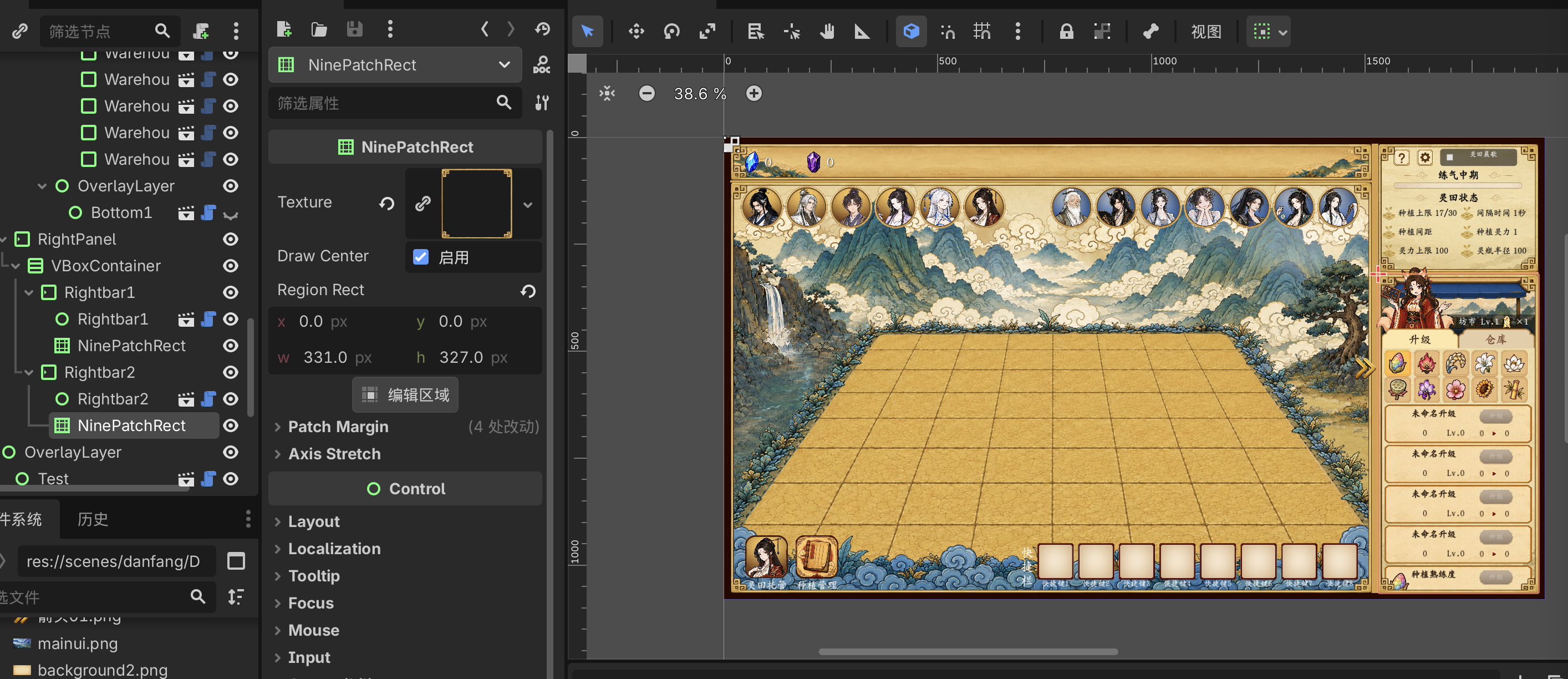Viewport: 1568px width, 679px height.
Task: Toggle visibility of VBoxContainer
Action: coord(231,266)
